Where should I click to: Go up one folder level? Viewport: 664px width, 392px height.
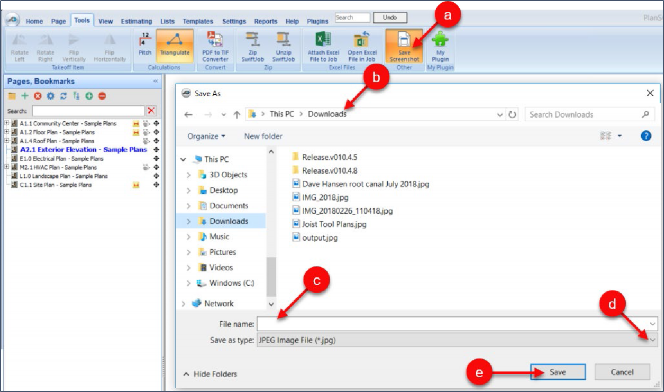(x=237, y=115)
